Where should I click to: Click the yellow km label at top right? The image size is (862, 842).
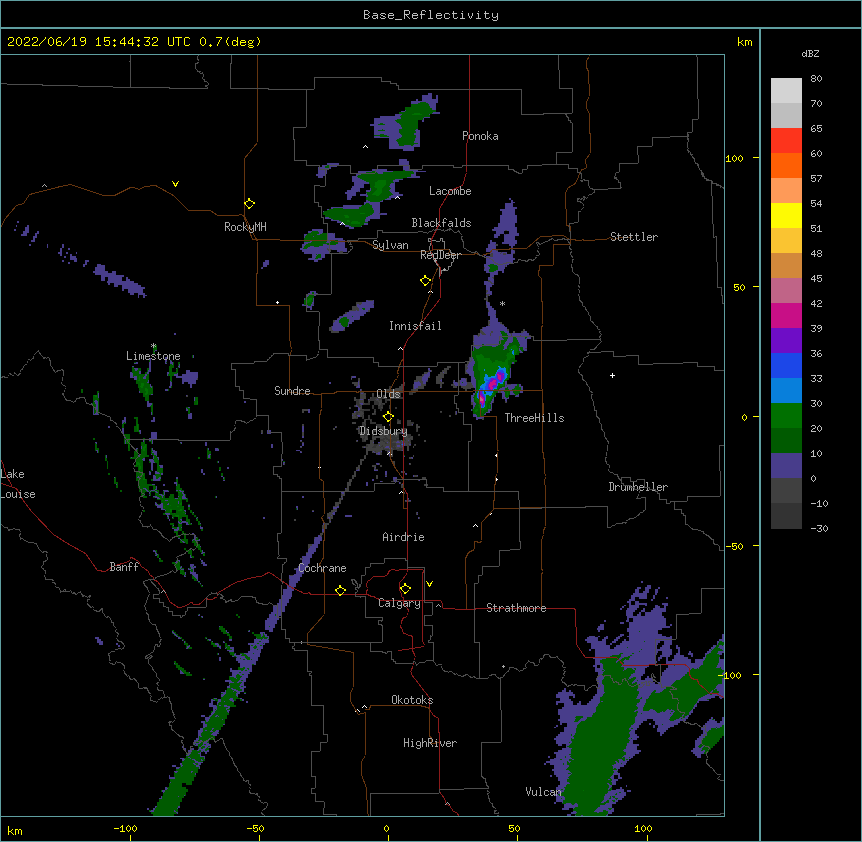[x=744, y=42]
